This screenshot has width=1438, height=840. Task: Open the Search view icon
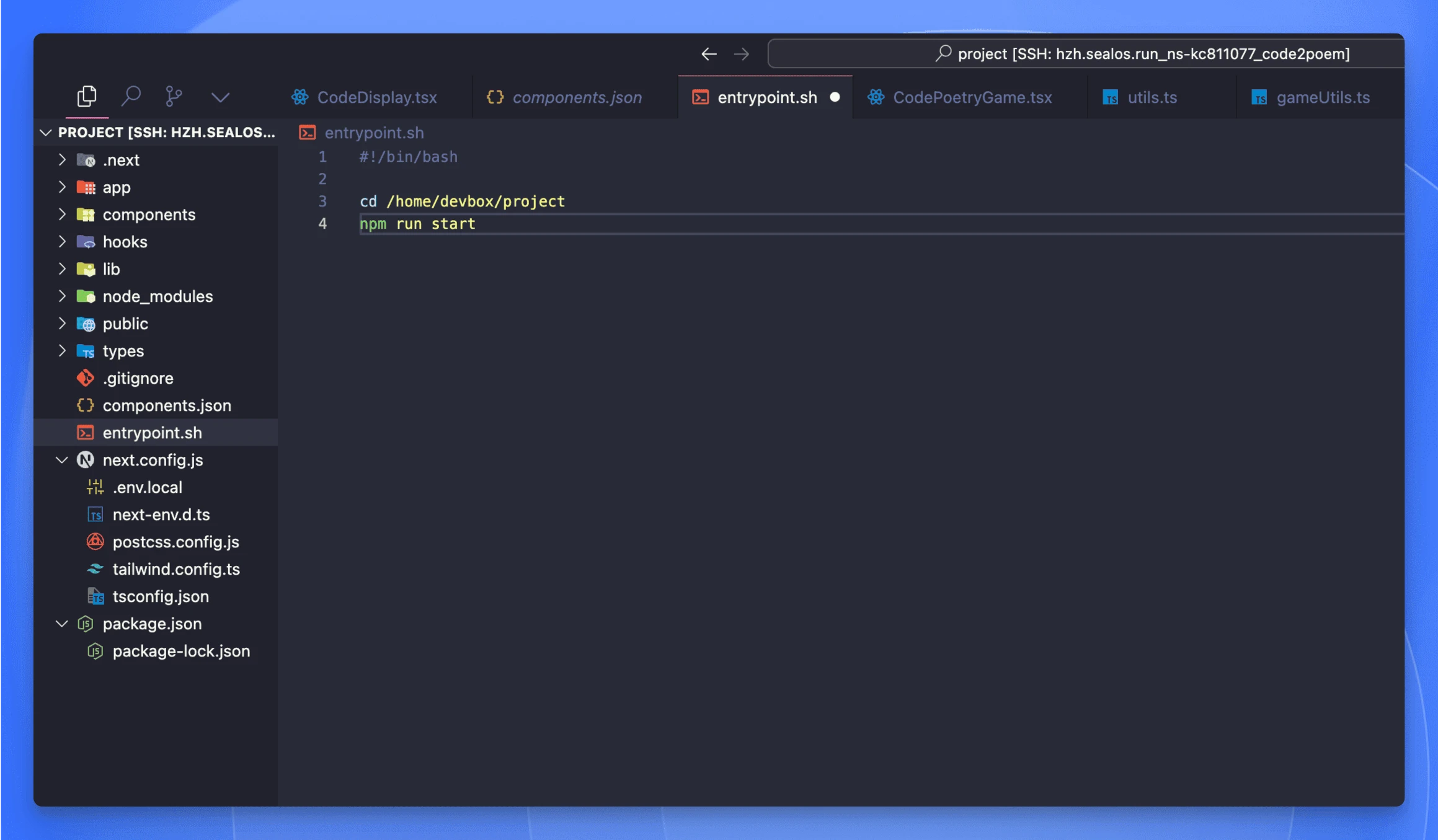131,96
